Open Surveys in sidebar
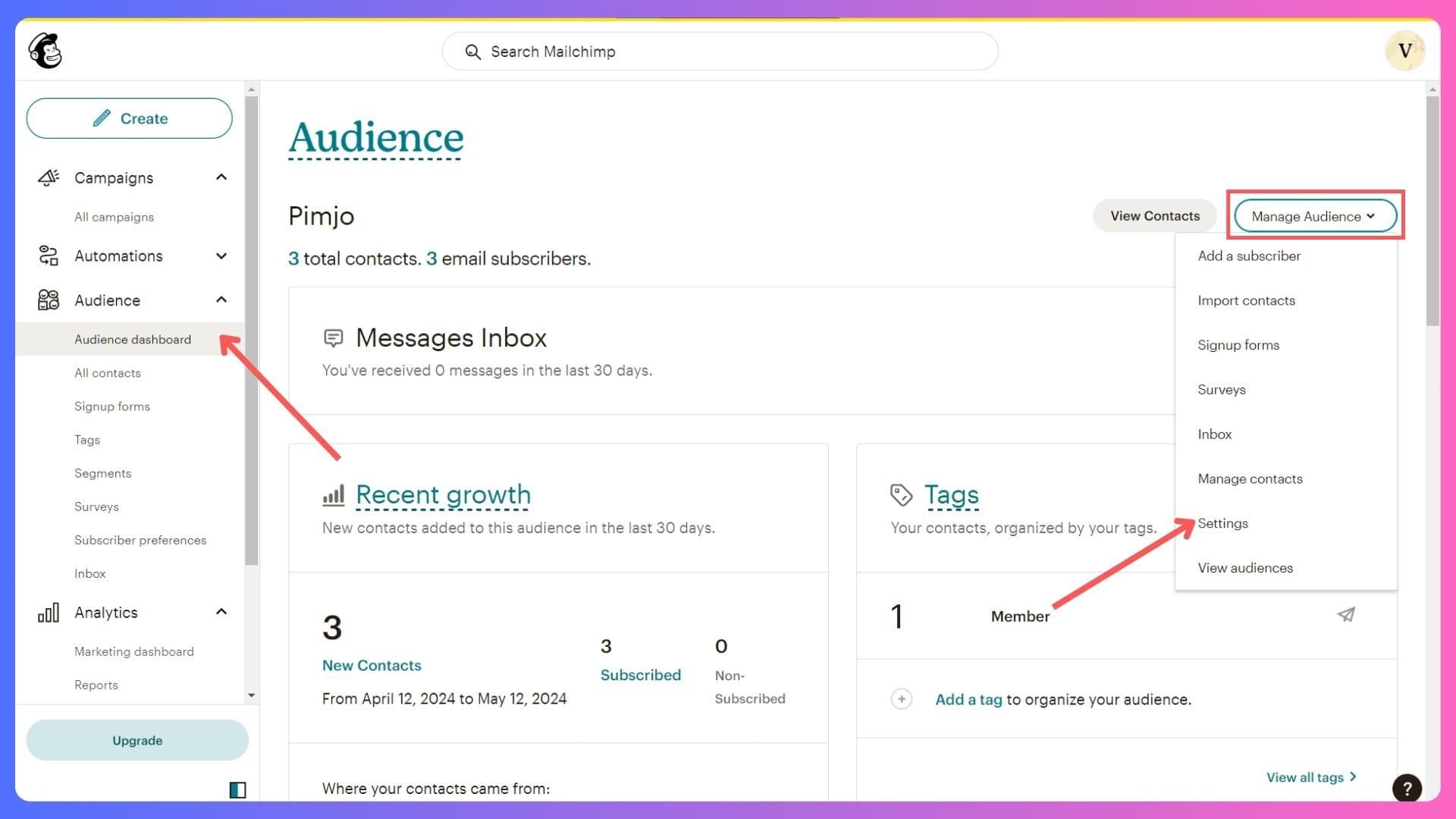 (x=96, y=507)
